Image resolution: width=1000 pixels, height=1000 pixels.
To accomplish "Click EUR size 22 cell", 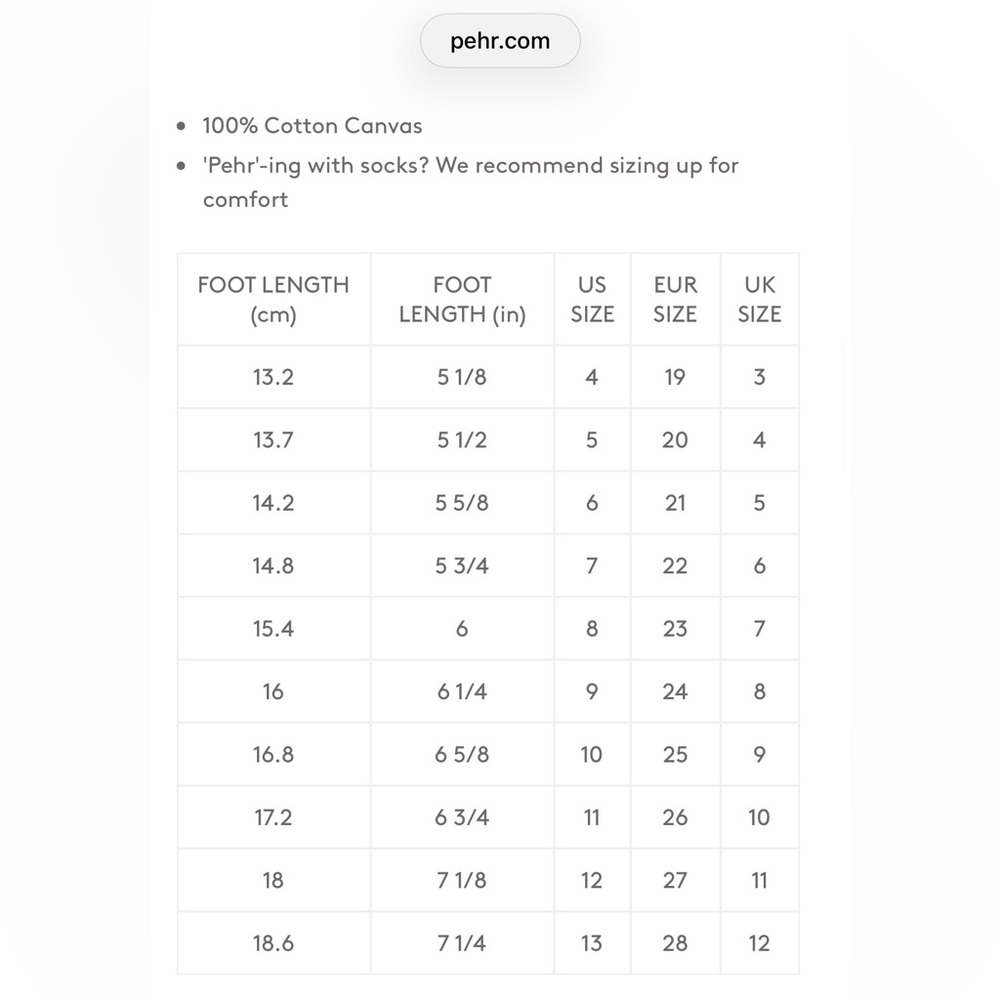I will pos(675,566).
